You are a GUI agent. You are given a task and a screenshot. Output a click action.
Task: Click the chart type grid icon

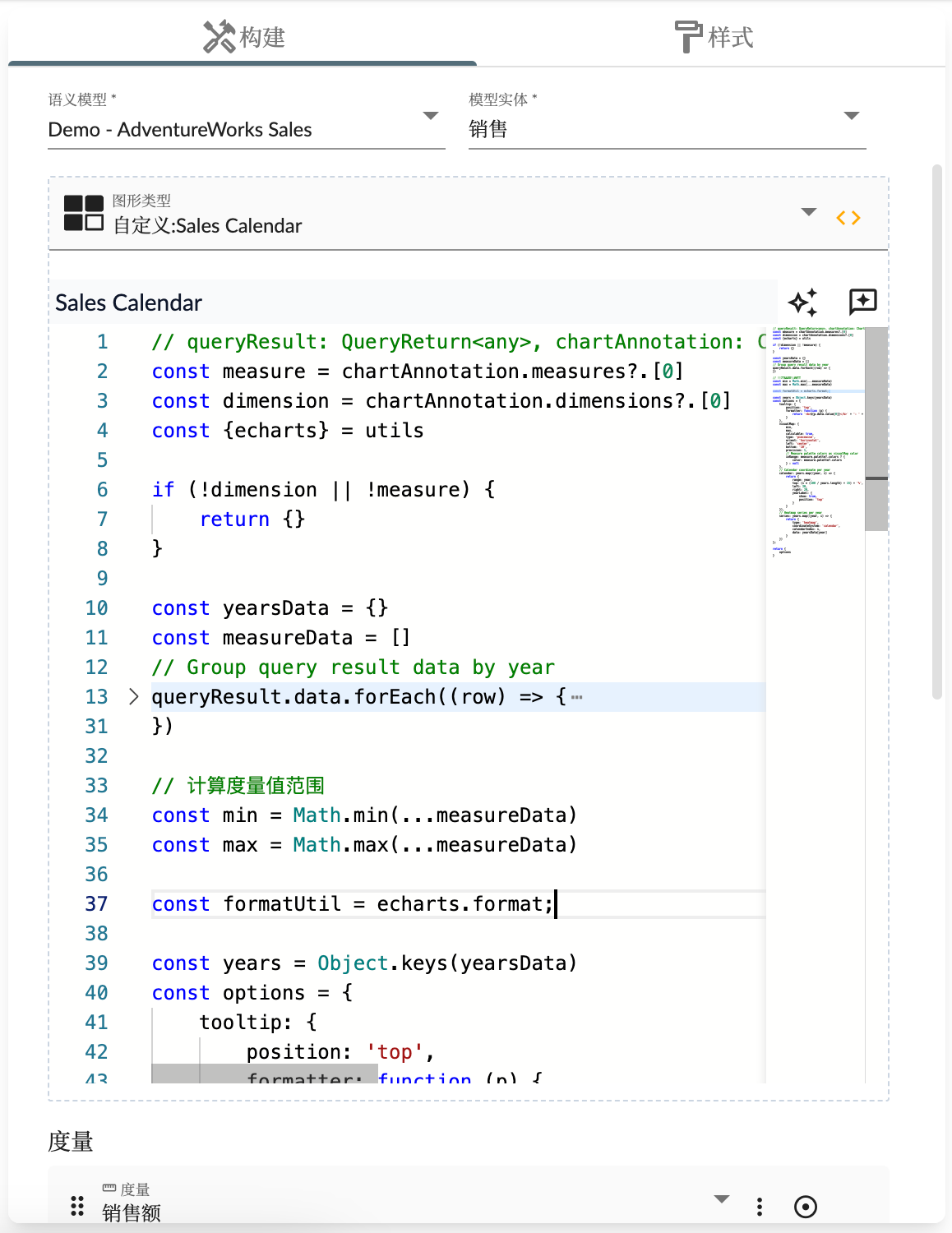pyautogui.click(x=84, y=213)
